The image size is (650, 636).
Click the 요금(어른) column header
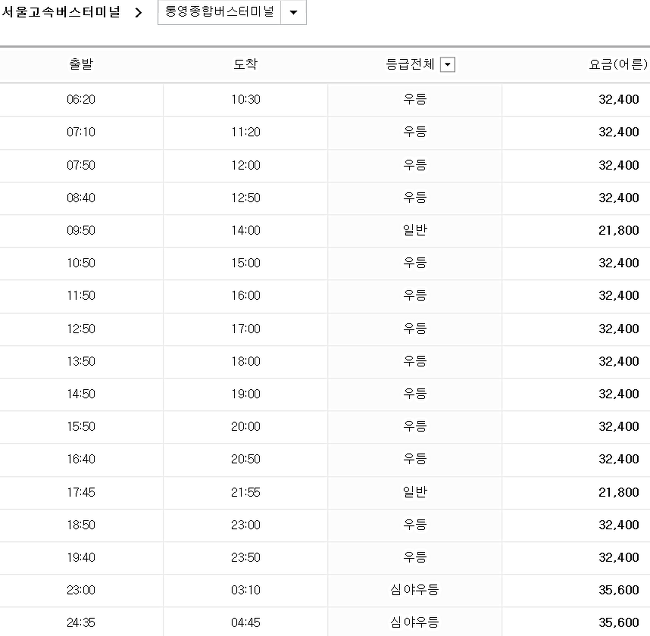click(618, 64)
